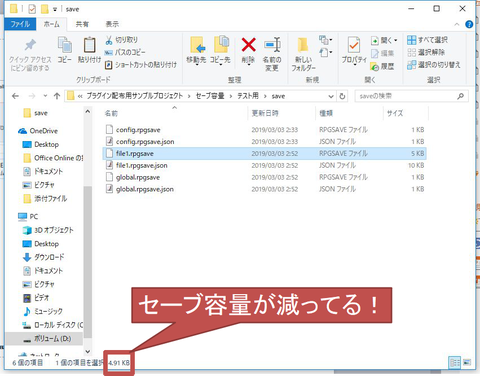Open ローカル ディスク (C:) drive

tap(52, 325)
